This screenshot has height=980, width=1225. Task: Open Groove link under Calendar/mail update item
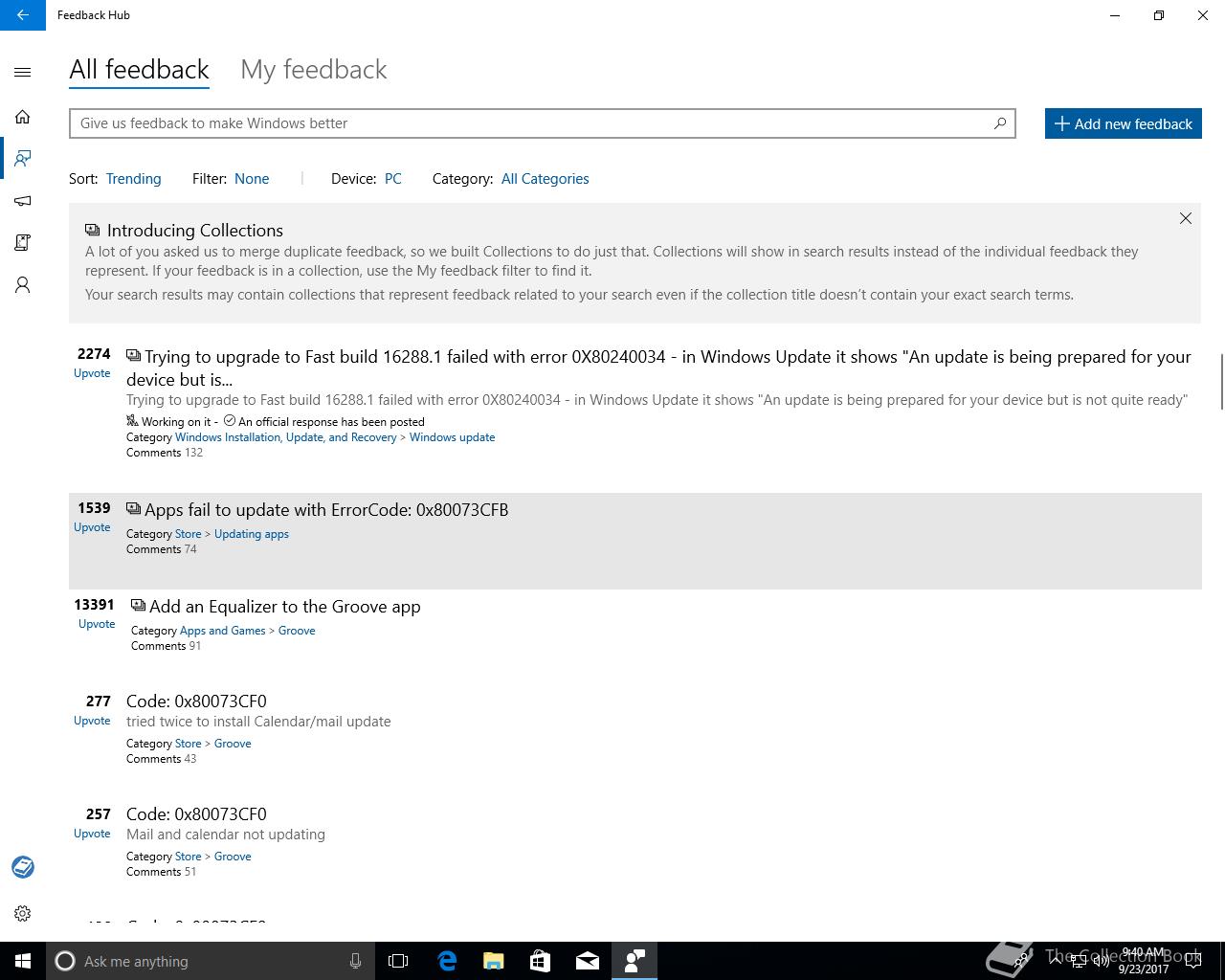233,744
